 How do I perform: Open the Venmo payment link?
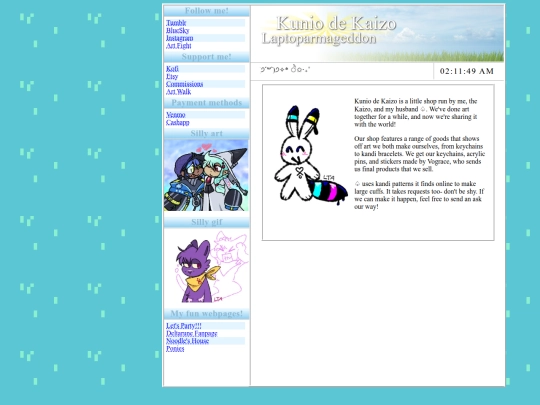[176, 114]
